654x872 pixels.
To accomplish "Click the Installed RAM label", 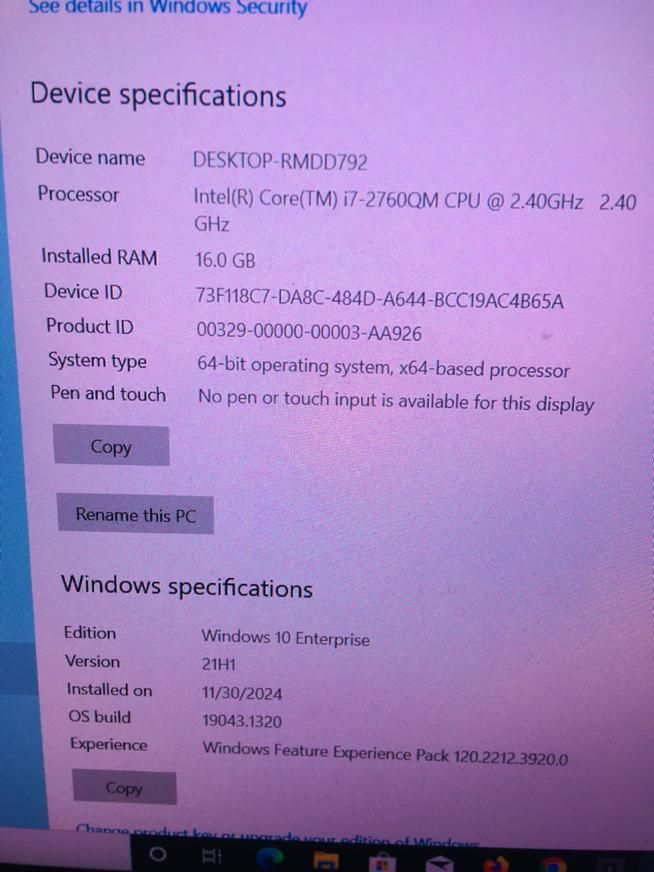I will point(100,256).
